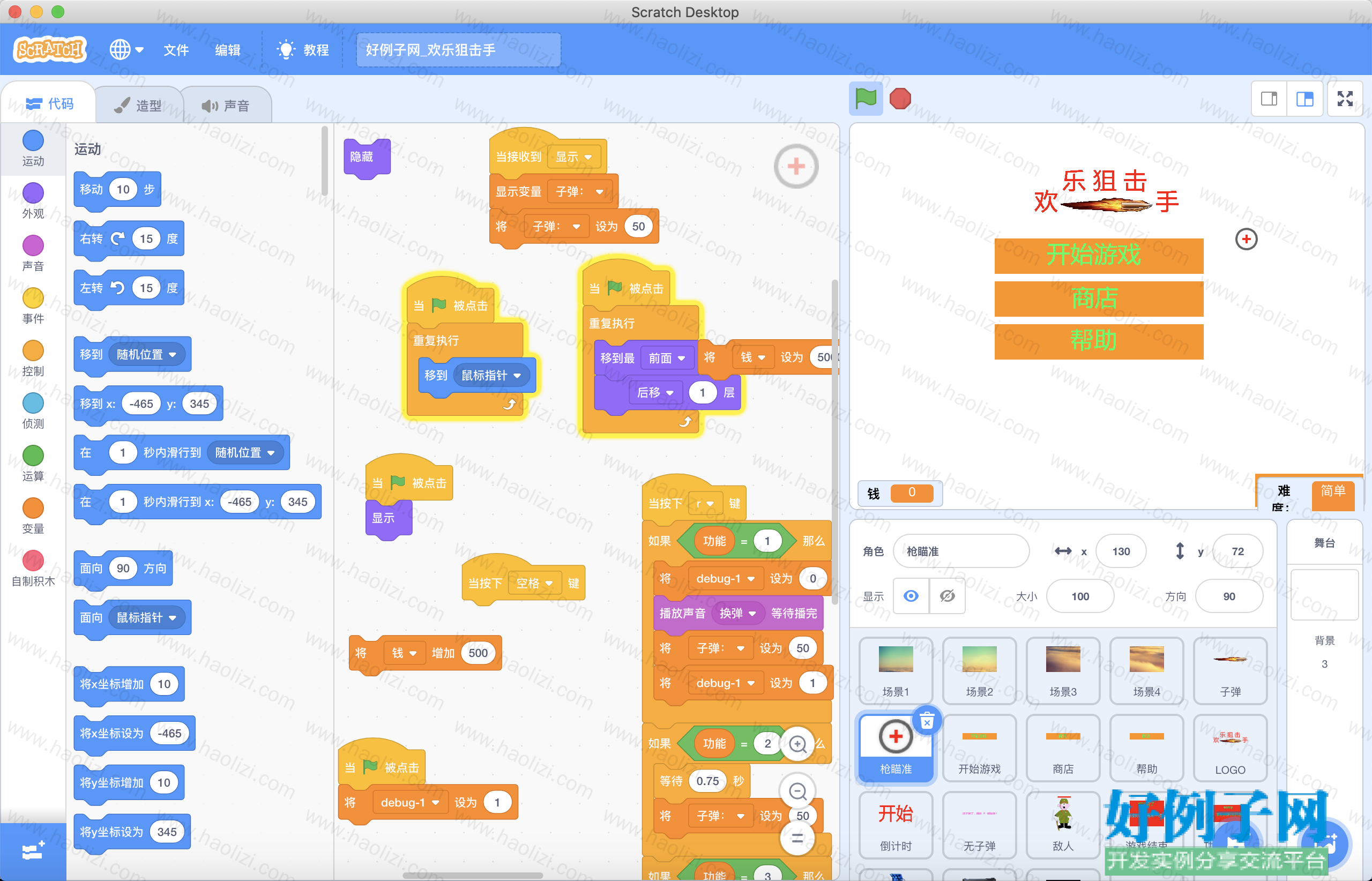Select the LOGO sprite thumbnail
1372x881 pixels.
(x=1230, y=748)
